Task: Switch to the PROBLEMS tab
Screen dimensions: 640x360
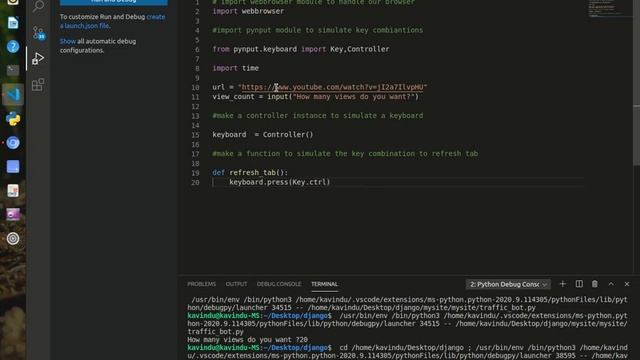Action: pyautogui.click(x=201, y=284)
